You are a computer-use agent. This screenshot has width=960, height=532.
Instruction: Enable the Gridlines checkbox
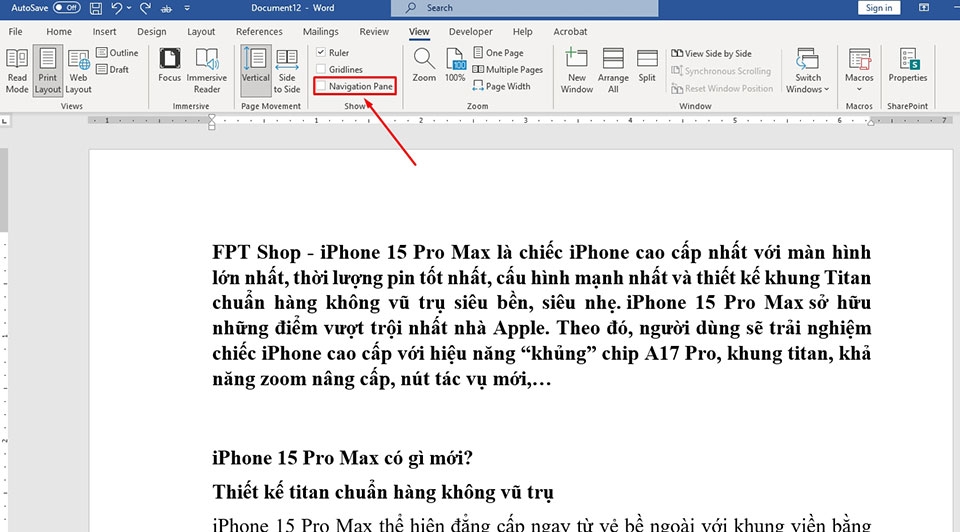321,69
